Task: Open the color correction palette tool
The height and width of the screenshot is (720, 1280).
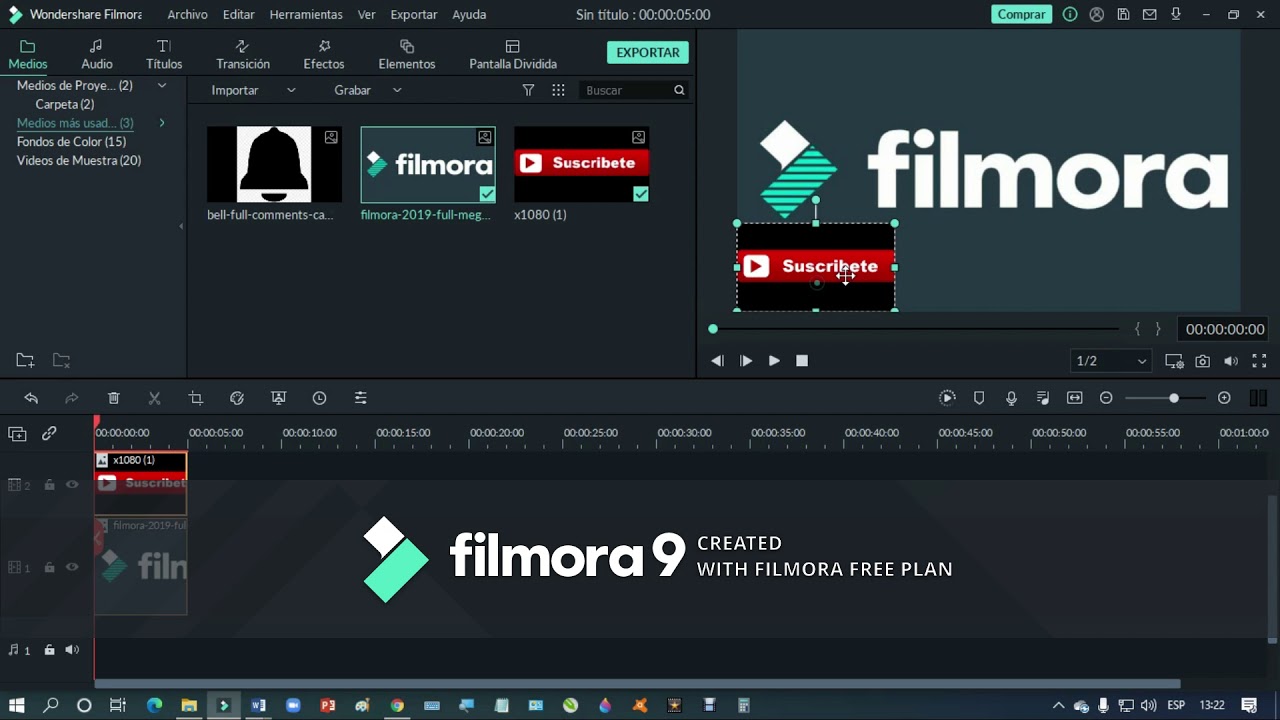Action: tap(237, 398)
